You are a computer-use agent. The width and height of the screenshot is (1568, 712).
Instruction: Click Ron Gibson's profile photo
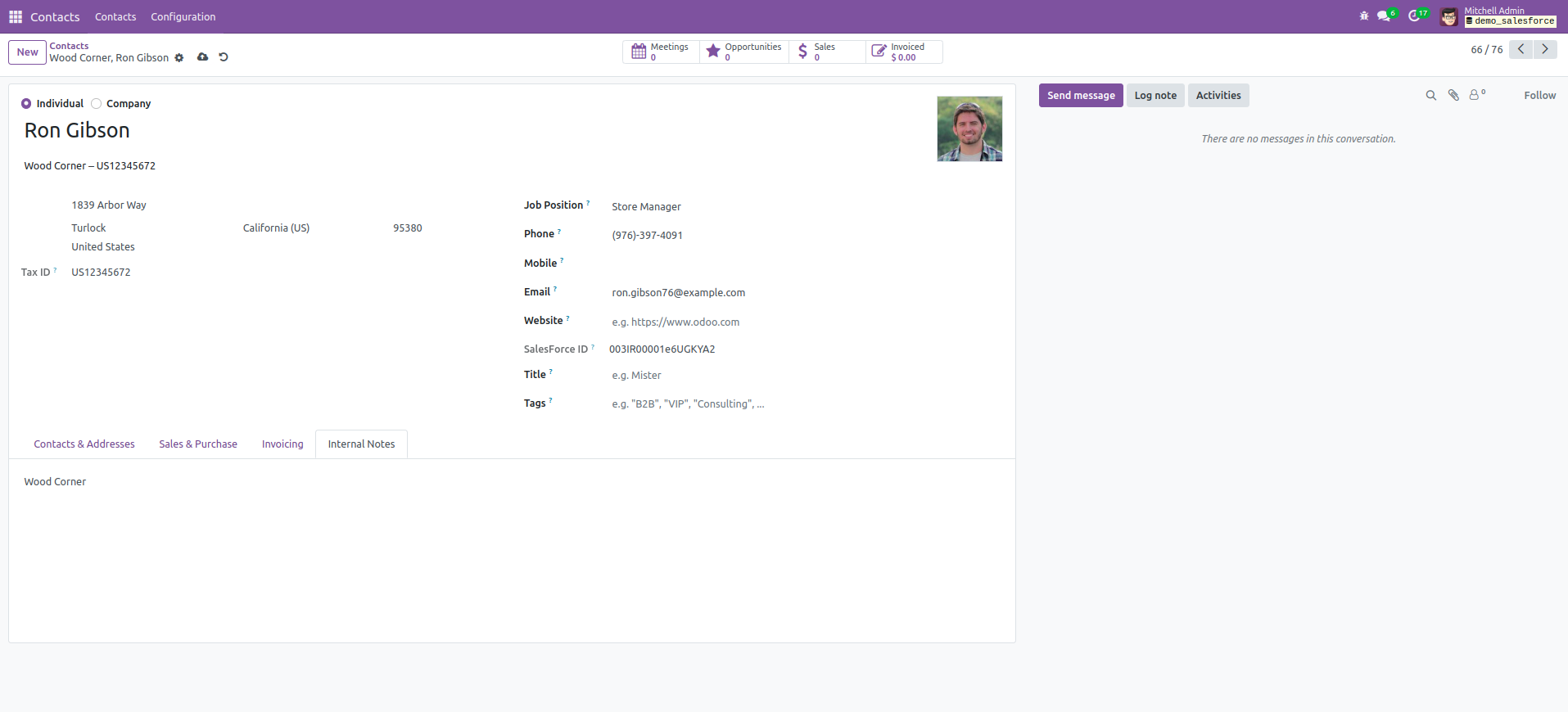click(x=969, y=128)
